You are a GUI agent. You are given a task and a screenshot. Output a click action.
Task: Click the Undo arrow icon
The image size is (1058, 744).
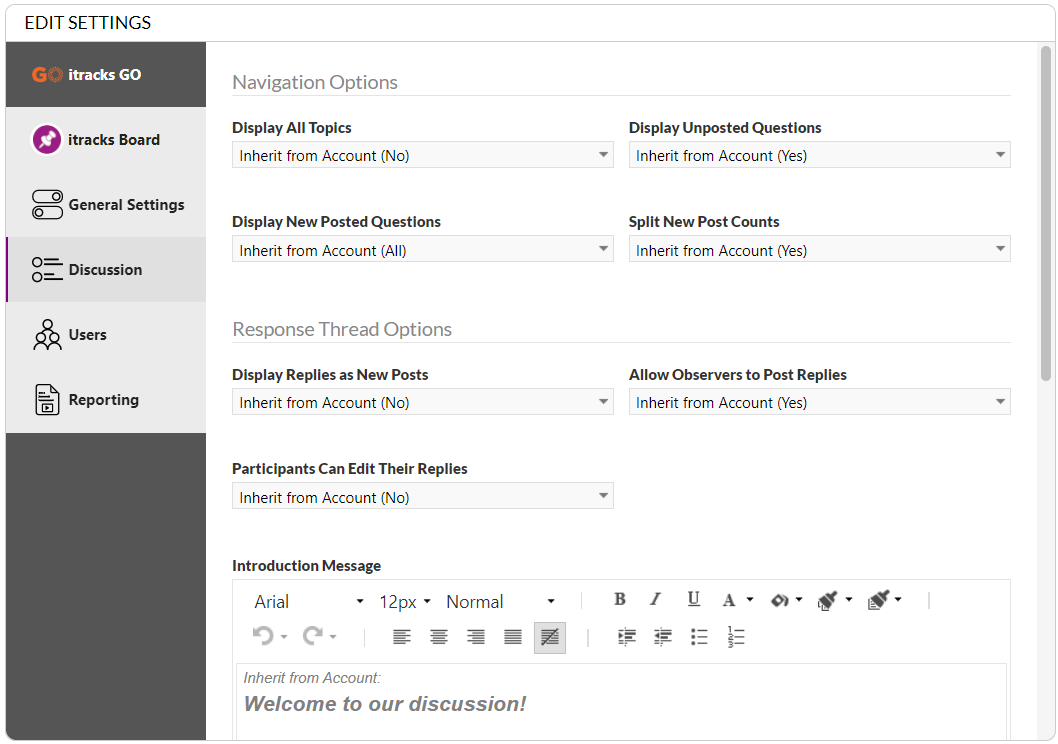point(263,635)
